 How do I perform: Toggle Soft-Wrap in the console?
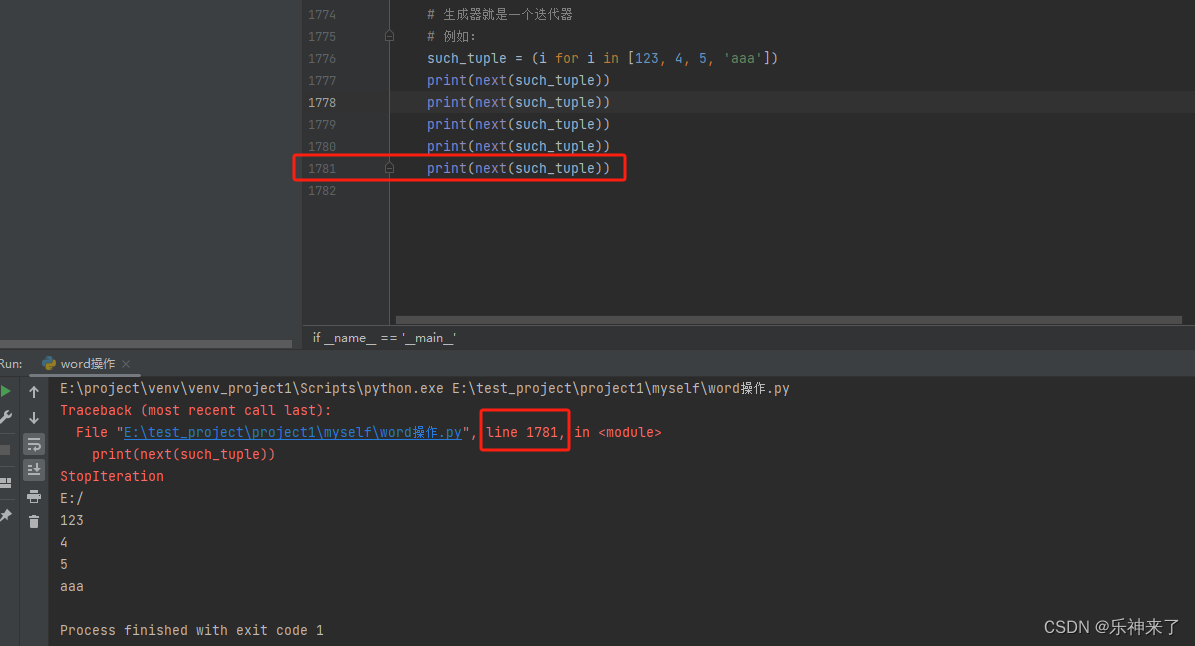tap(34, 444)
